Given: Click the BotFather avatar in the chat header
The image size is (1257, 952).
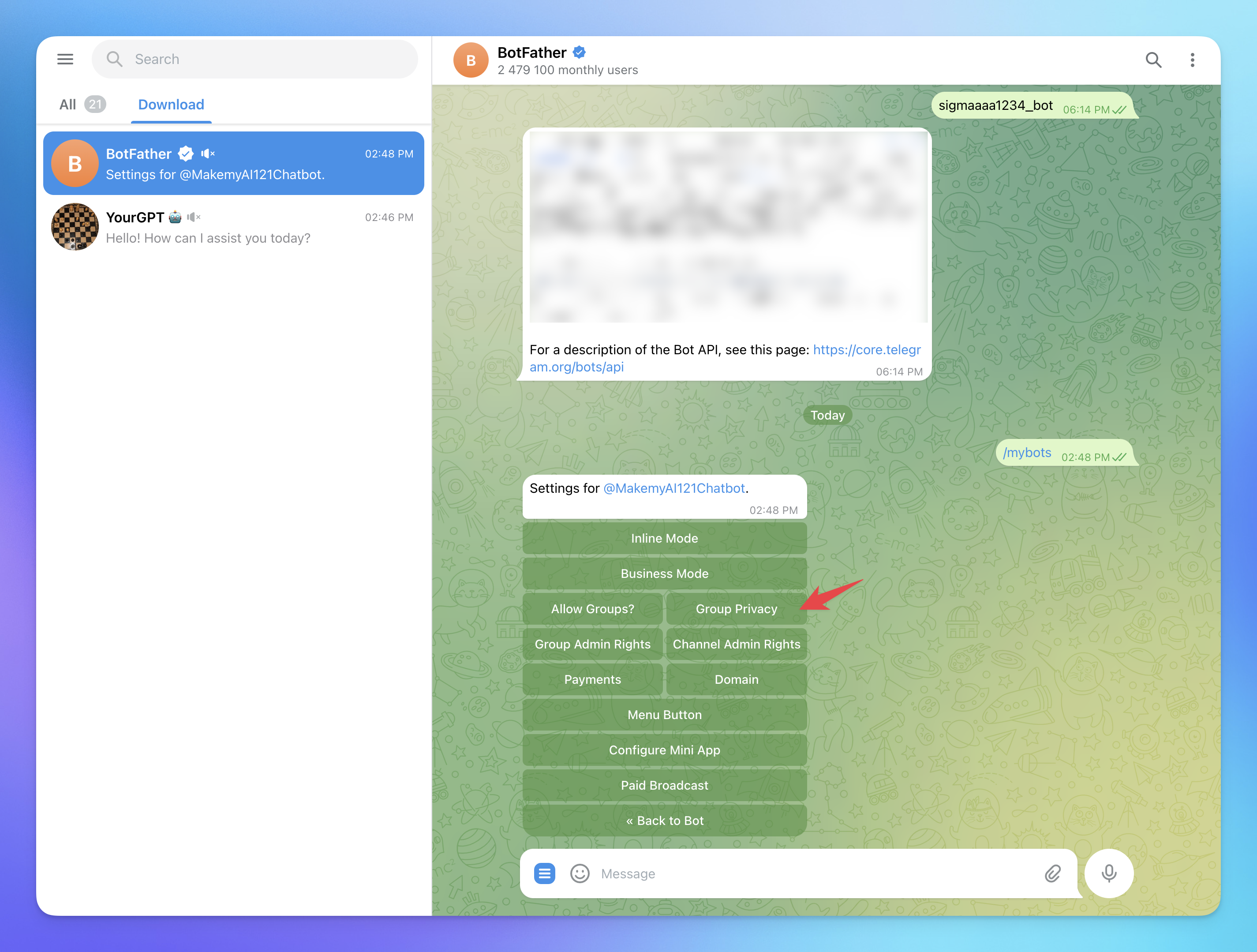Looking at the screenshot, I should (471, 60).
